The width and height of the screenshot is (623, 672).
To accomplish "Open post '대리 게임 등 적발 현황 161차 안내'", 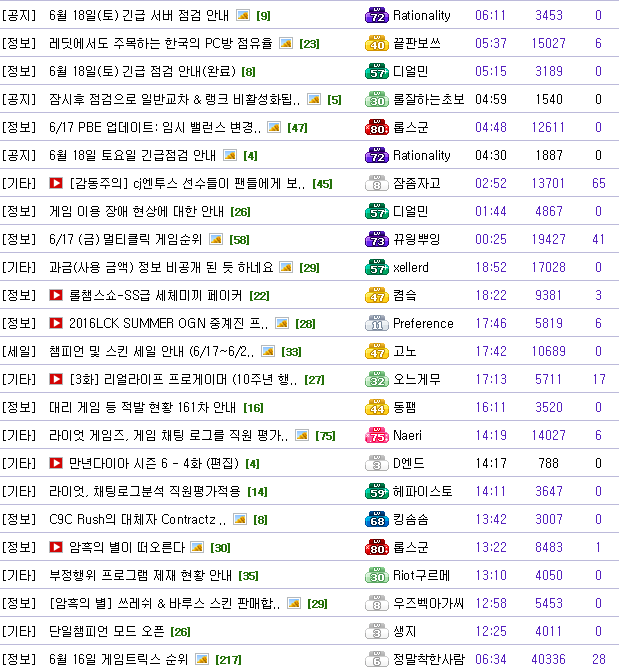I will tap(142, 408).
